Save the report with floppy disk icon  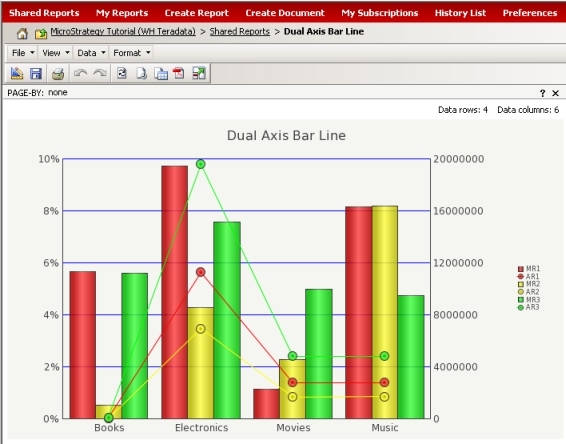click(36, 74)
